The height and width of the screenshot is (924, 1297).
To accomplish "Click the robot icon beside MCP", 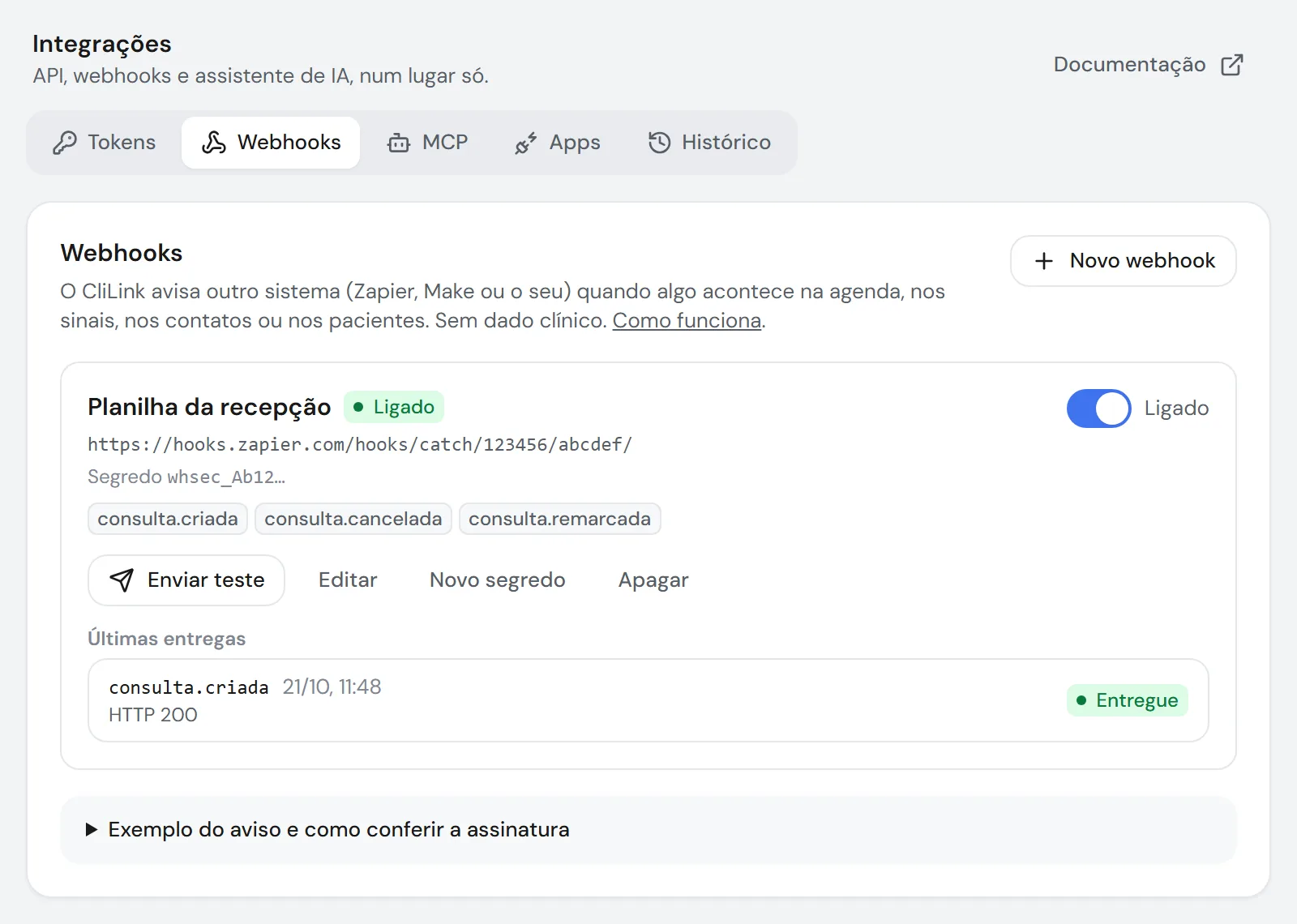I will (x=399, y=143).
